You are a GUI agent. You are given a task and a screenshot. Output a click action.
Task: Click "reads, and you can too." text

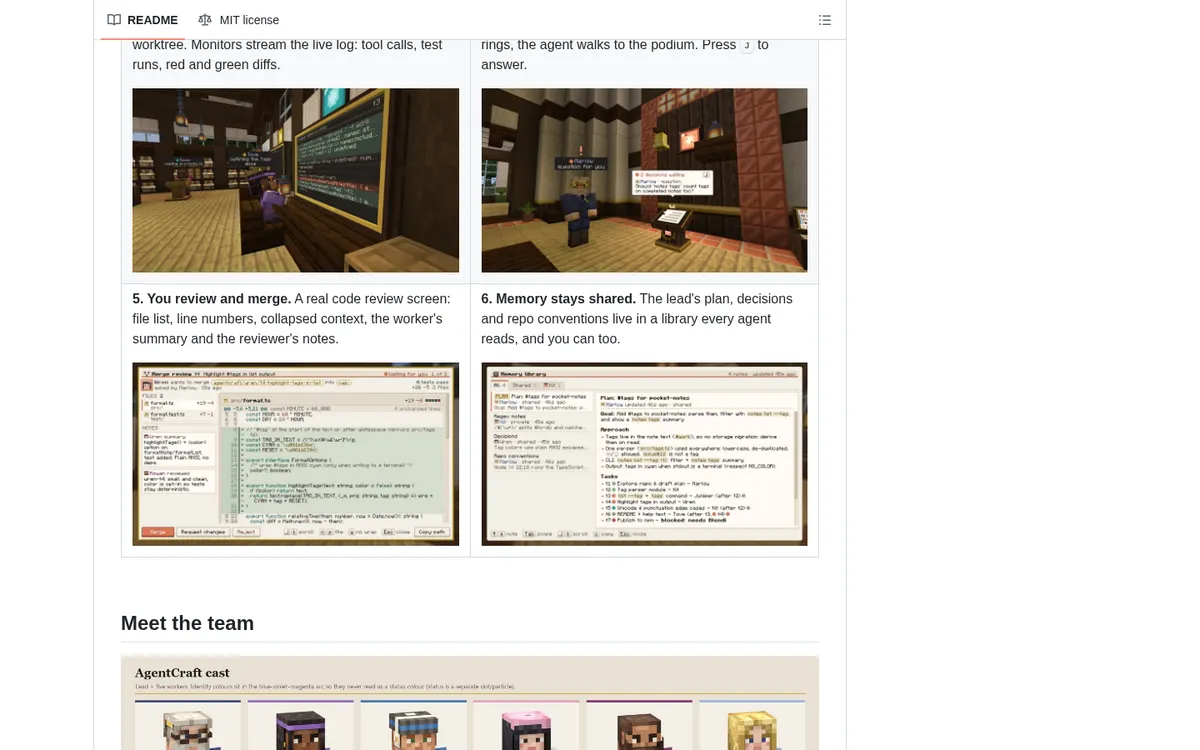tap(551, 339)
